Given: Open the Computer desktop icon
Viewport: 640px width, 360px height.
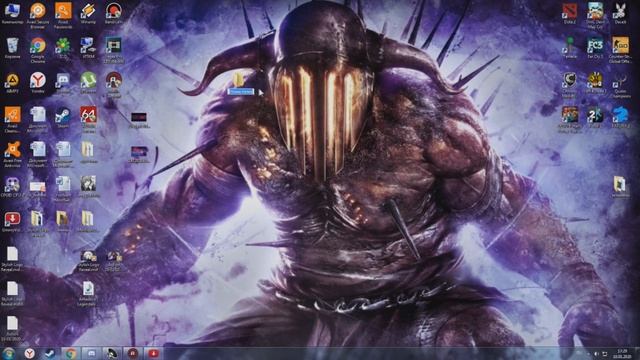Looking at the screenshot, I should pyautogui.click(x=12, y=13).
